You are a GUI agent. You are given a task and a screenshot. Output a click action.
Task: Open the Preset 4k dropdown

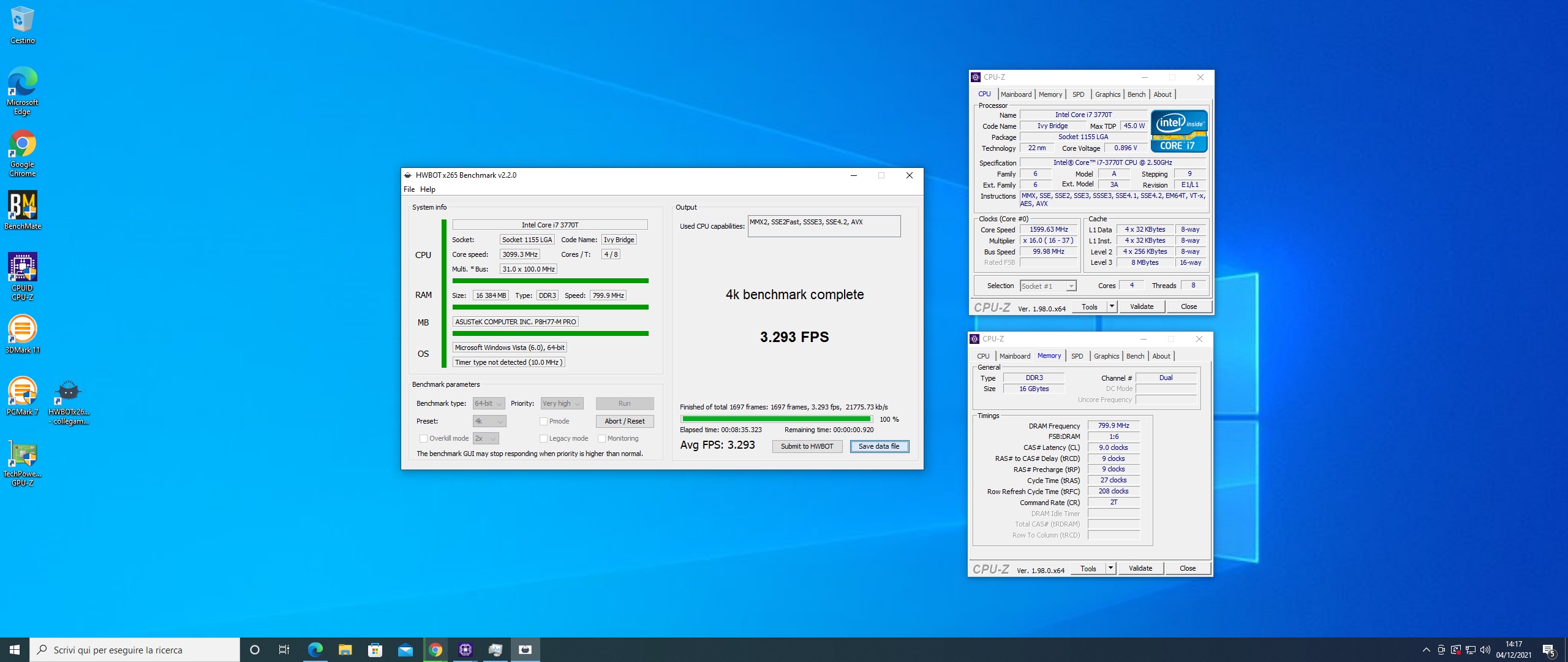[x=489, y=421]
